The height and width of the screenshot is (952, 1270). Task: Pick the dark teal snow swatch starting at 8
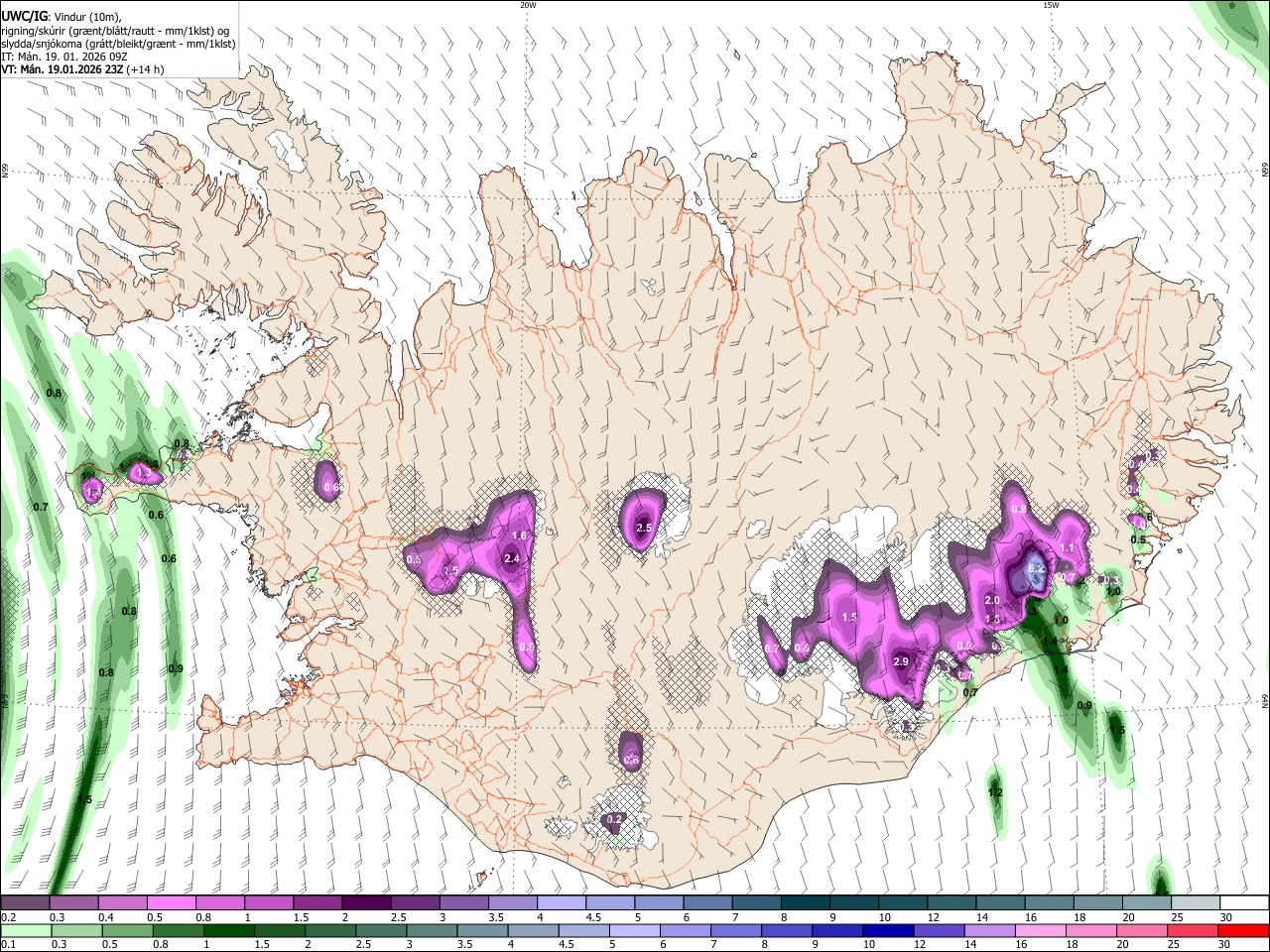pos(805,902)
